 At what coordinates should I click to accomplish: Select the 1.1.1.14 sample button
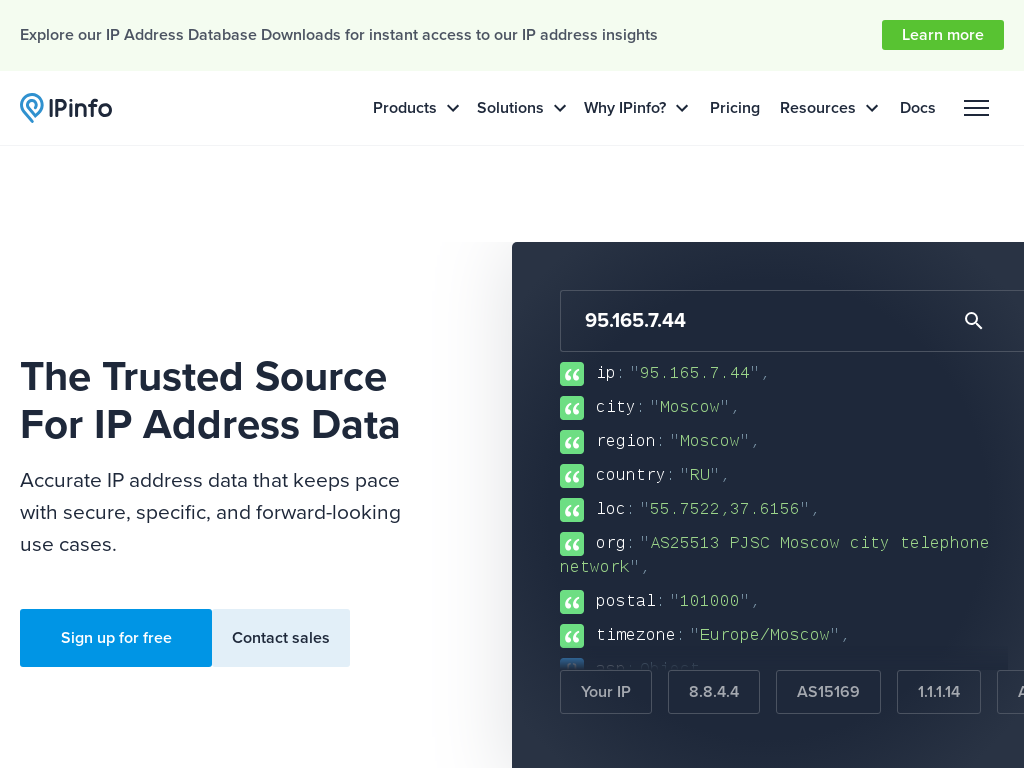(939, 692)
